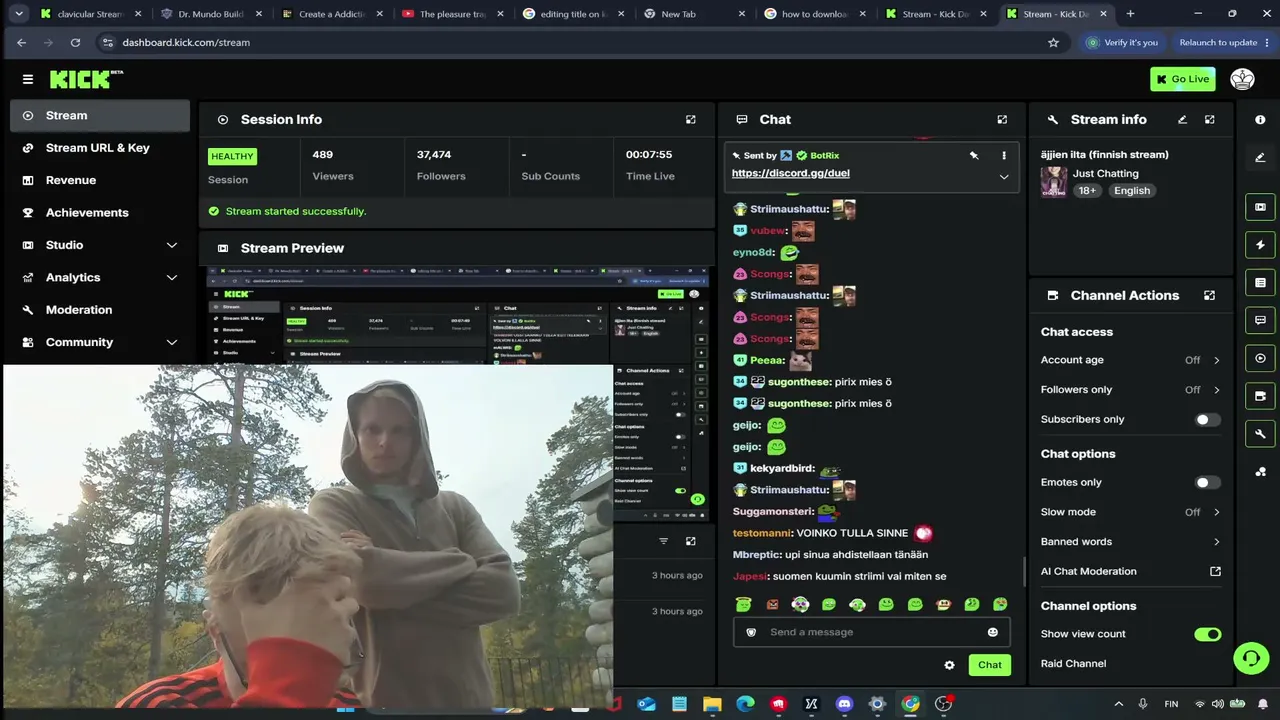Screen dimensions: 1280x720
Task: Expand the Session Info panel to fullscreen
Action: (690, 119)
